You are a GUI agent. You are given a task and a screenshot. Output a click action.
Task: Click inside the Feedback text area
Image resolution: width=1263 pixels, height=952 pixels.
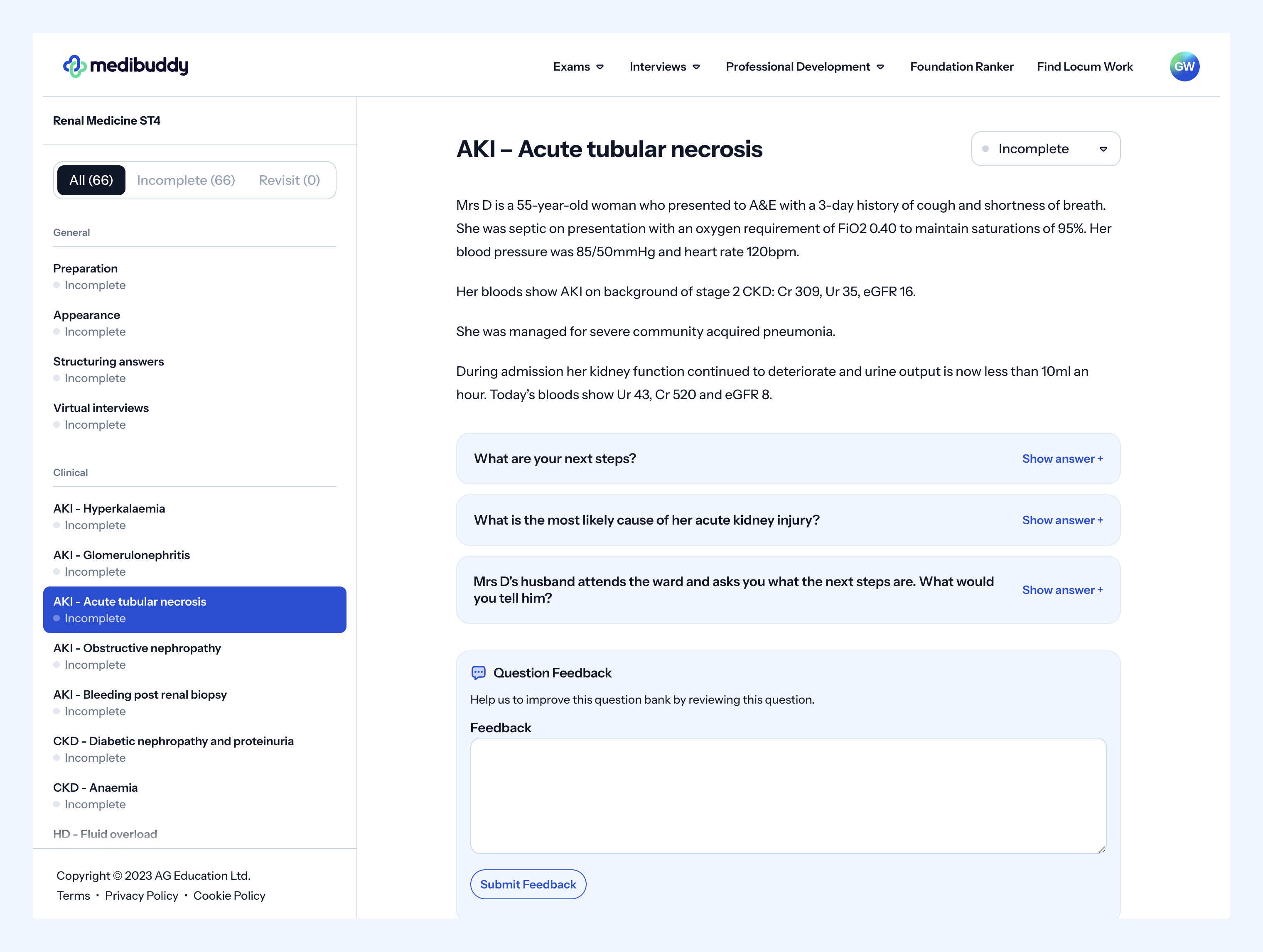coord(788,795)
